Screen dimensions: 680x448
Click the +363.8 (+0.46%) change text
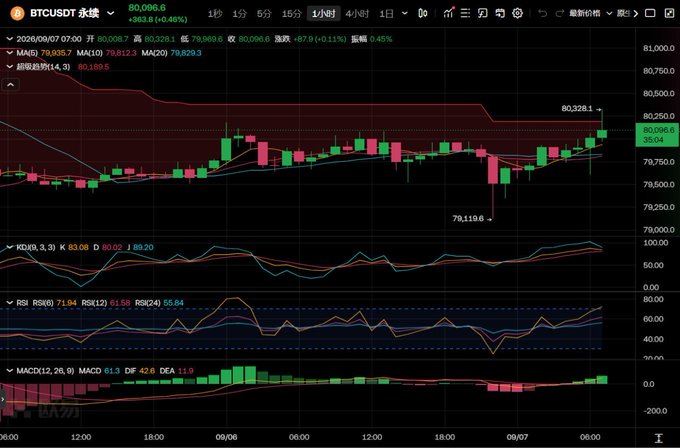[x=158, y=20]
